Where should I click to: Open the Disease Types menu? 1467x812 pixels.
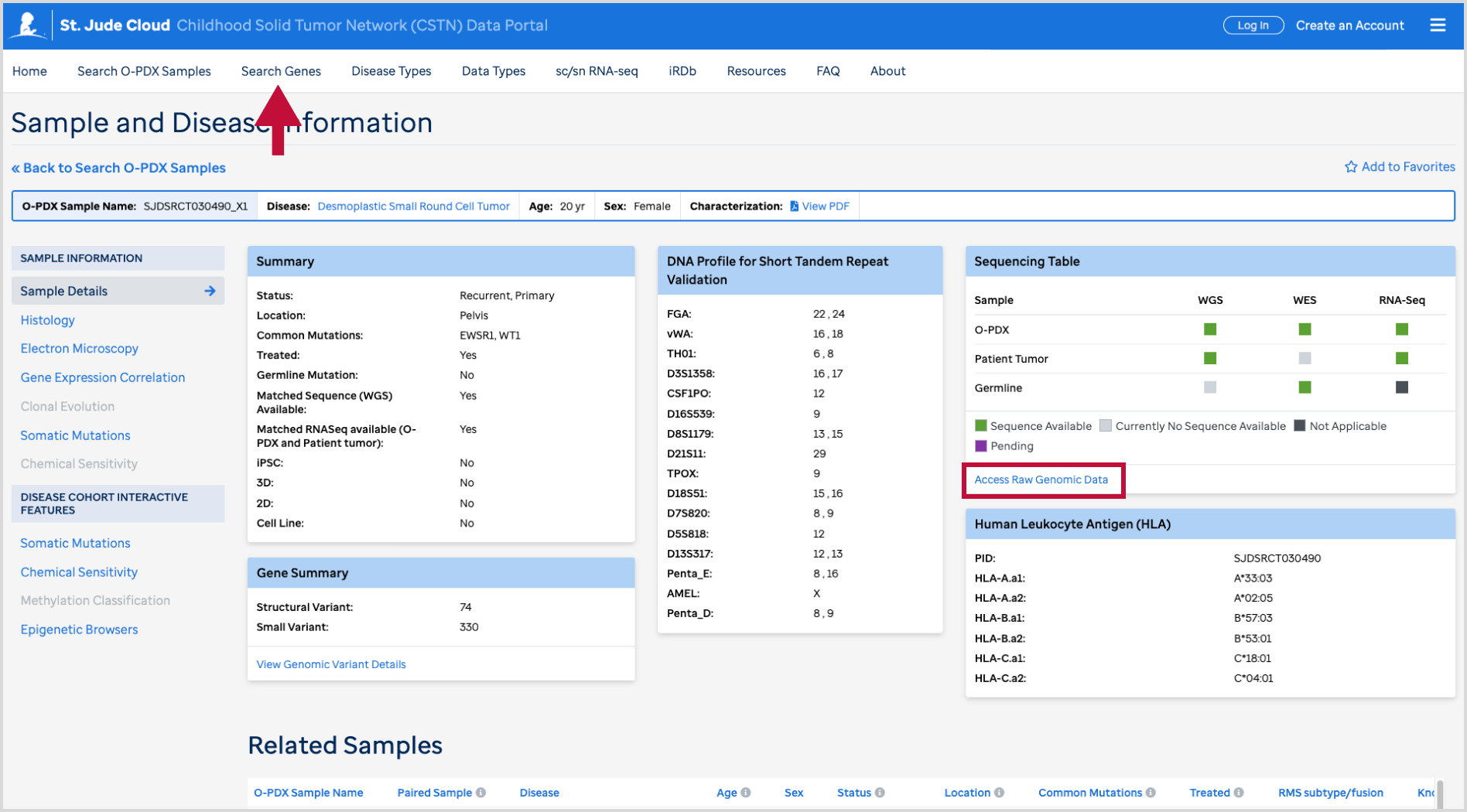pos(392,71)
